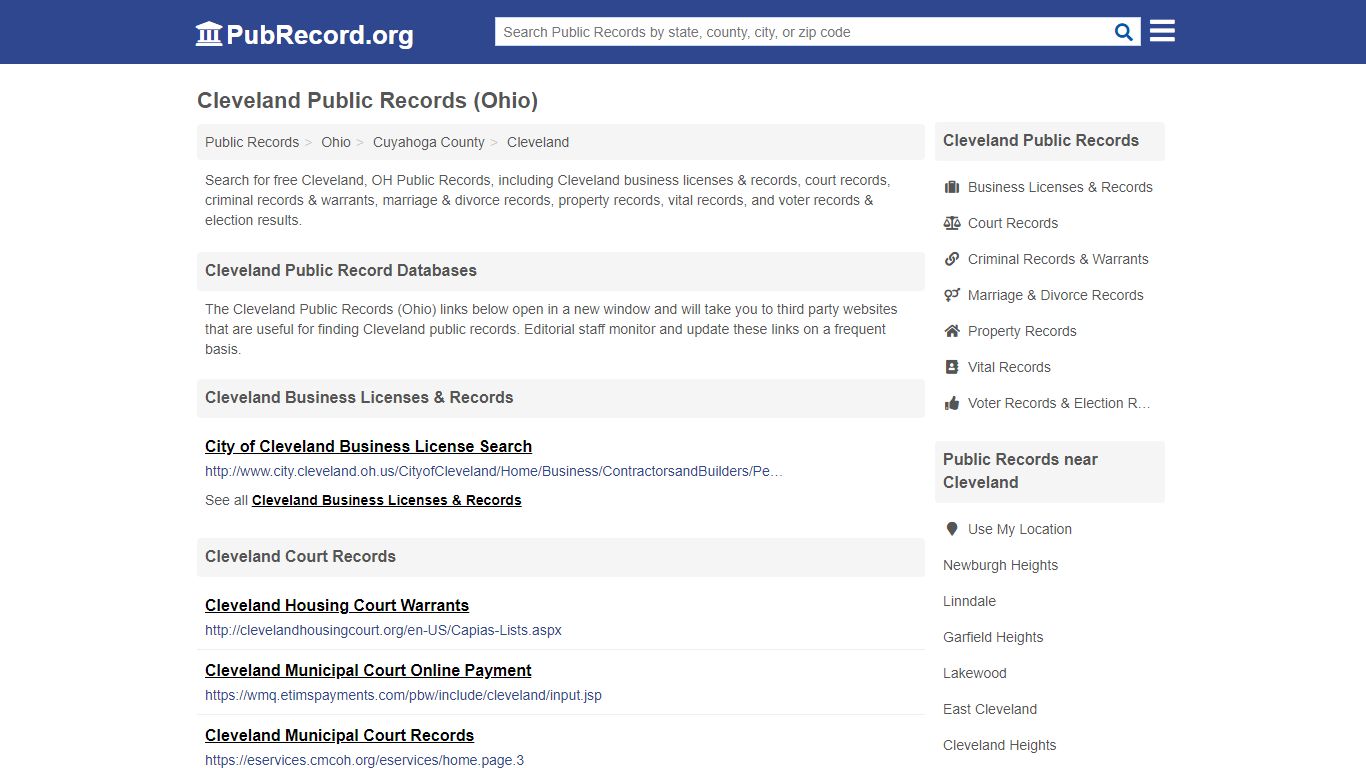Screen dimensions: 1366x768
Task: Click the PubRecord.org building logo icon
Action: coord(209,34)
